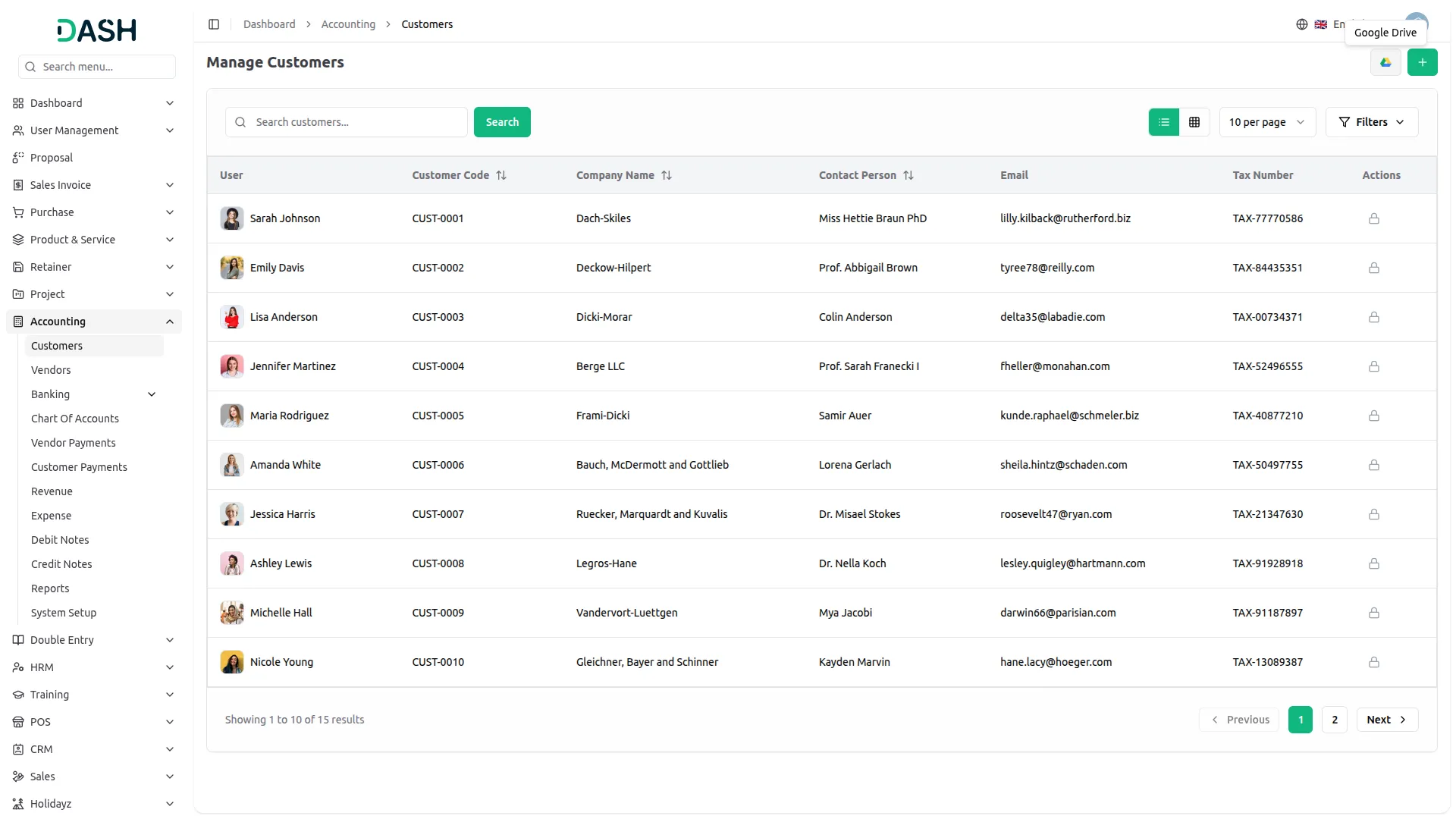Click the Search button
Image resolution: width=1456 pixels, height=819 pixels.
(501, 122)
